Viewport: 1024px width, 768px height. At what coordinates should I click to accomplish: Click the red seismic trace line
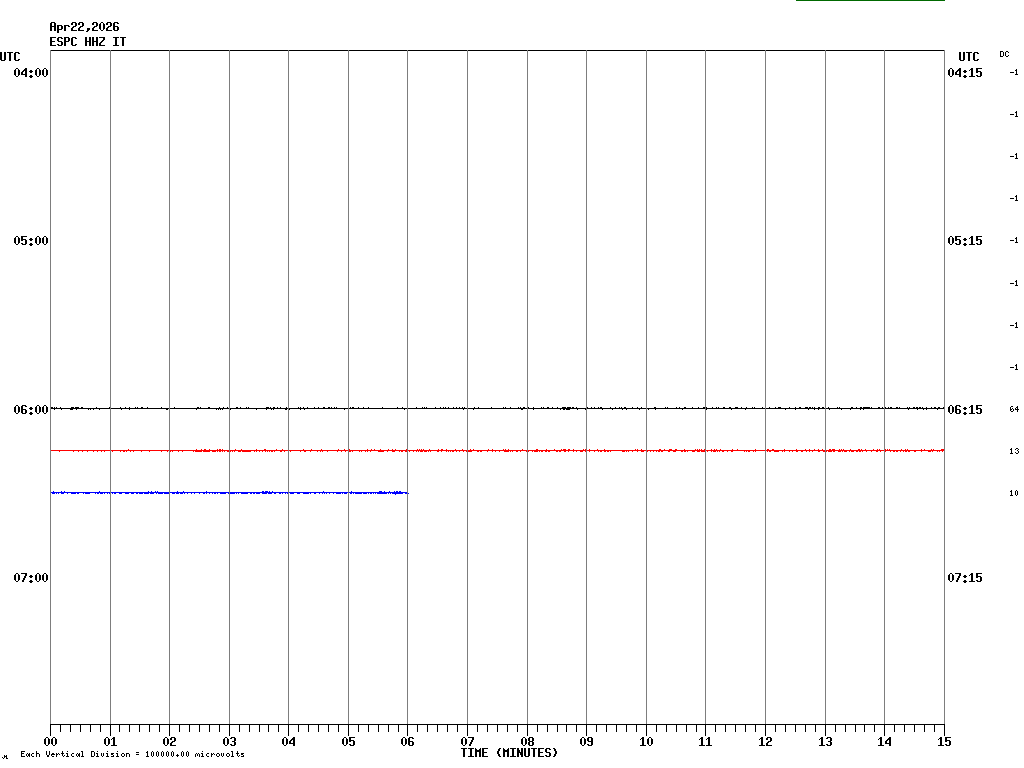point(500,451)
